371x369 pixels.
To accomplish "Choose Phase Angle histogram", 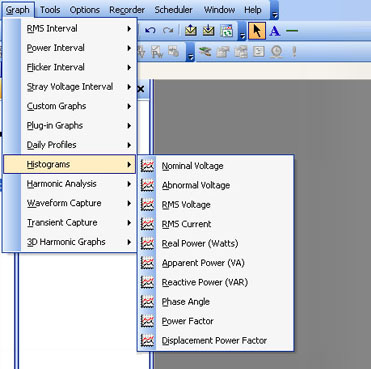I will point(216,302).
